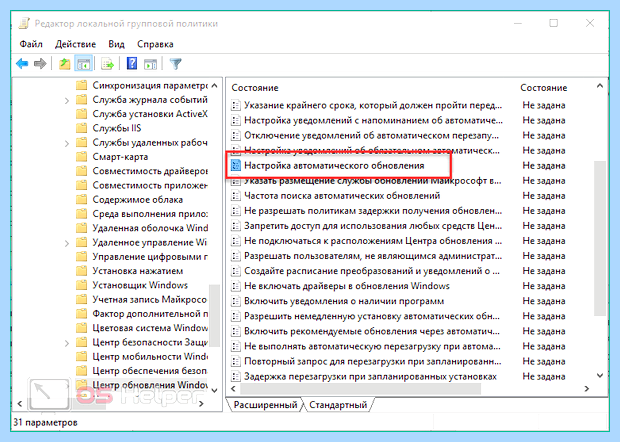Sort by the right Состояние column header

pyautogui.click(x=544, y=88)
